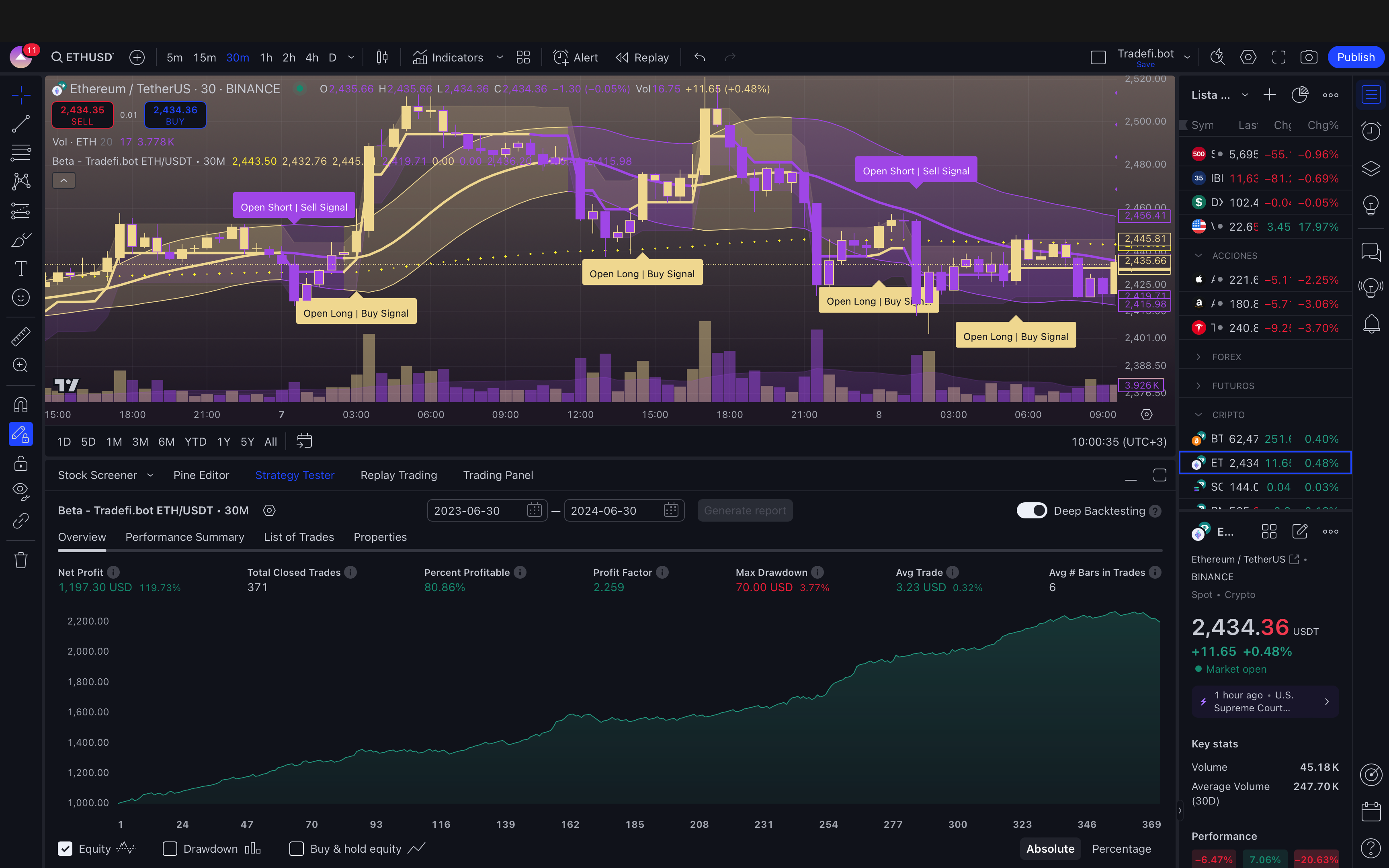This screenshot has width=1389, height=868.
Task: Click the trash Remove objects icon
Action: pyautogui.click(x=21, y=560)
